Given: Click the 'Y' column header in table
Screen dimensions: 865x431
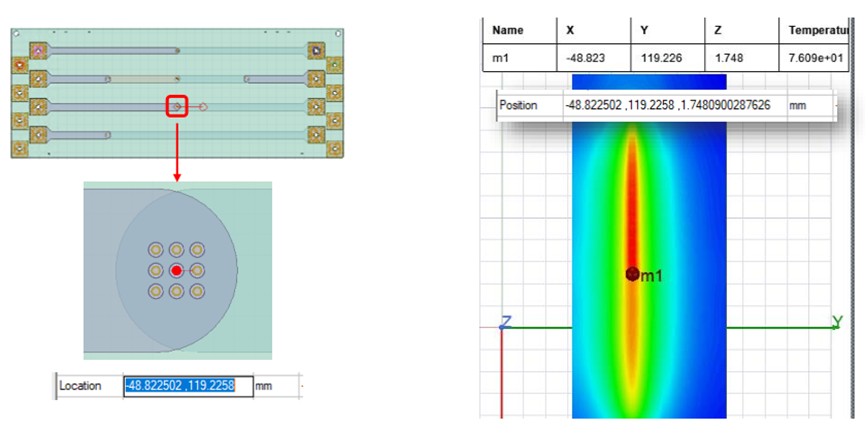Looking at the screenshot, I should pyautogui.click(x=668, y=30).
